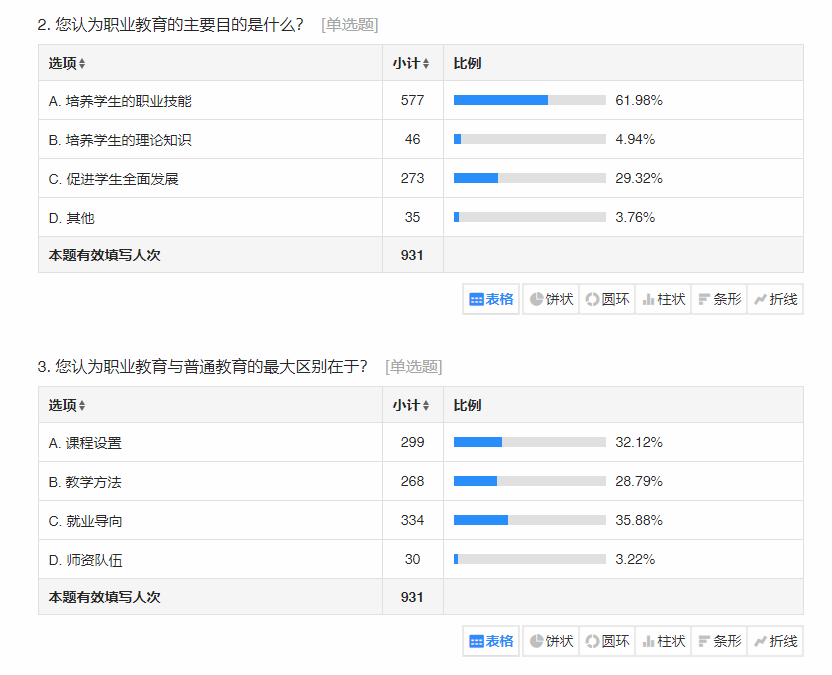This screenshot has height=675, width=832.
Task: Click the 35.88% bar for 就业导向
Action: (529, 520)
